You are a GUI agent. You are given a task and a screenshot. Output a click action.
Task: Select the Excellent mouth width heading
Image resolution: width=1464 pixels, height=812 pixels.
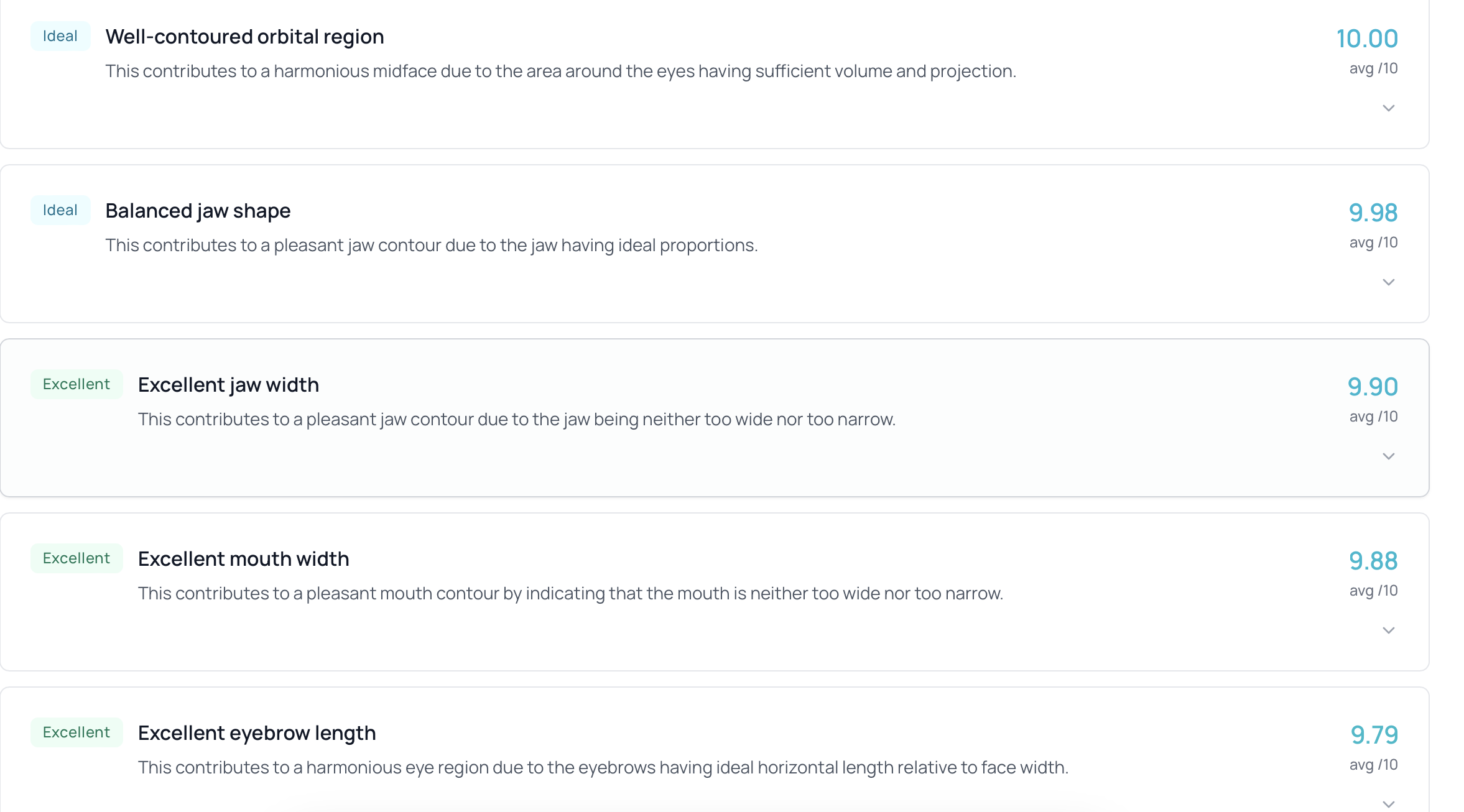[243, 559]
